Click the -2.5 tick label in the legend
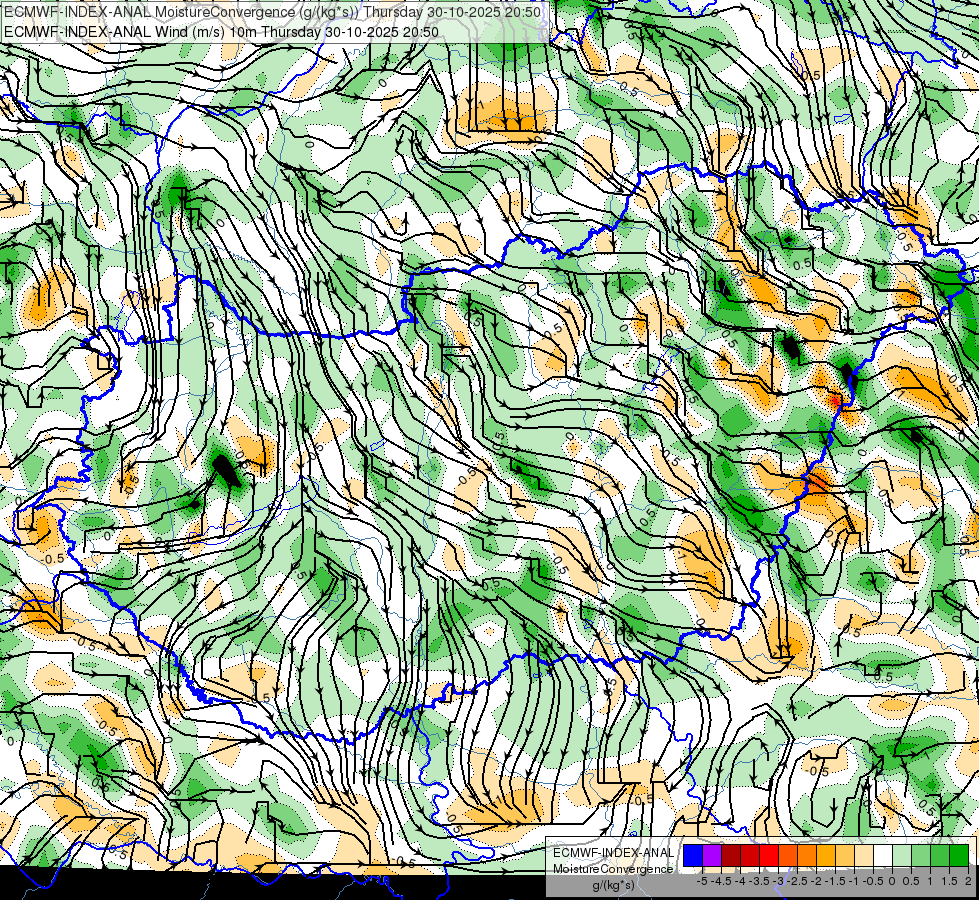979x900 pixels. coord(797,881)
